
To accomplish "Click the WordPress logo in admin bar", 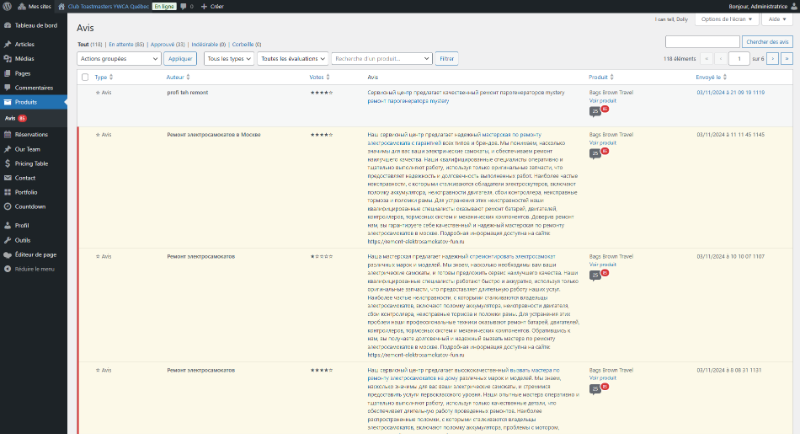I will (x=7, y=6).
